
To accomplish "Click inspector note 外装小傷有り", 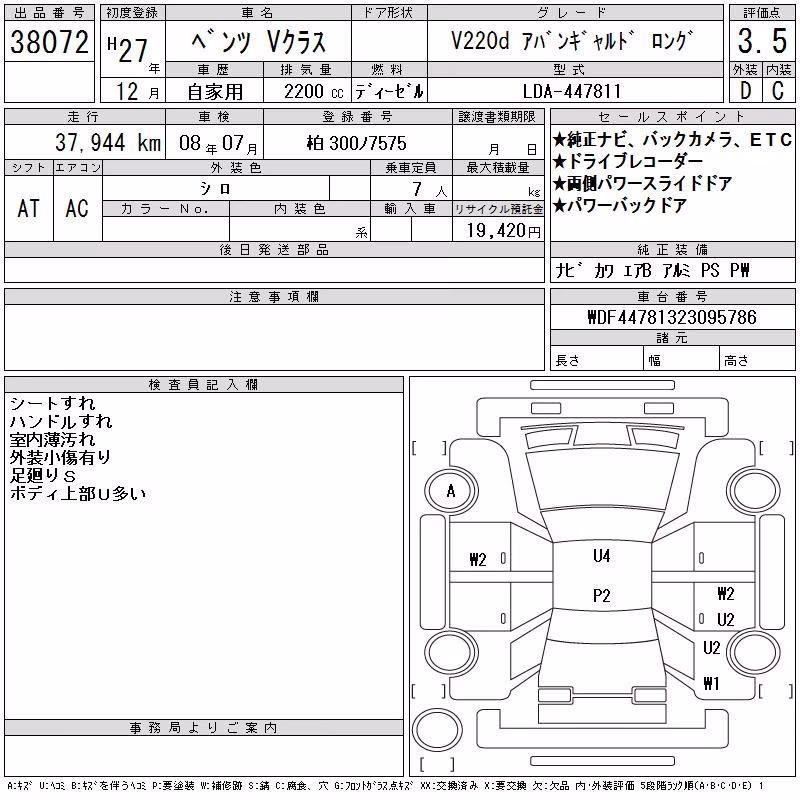I will [60, 457].
